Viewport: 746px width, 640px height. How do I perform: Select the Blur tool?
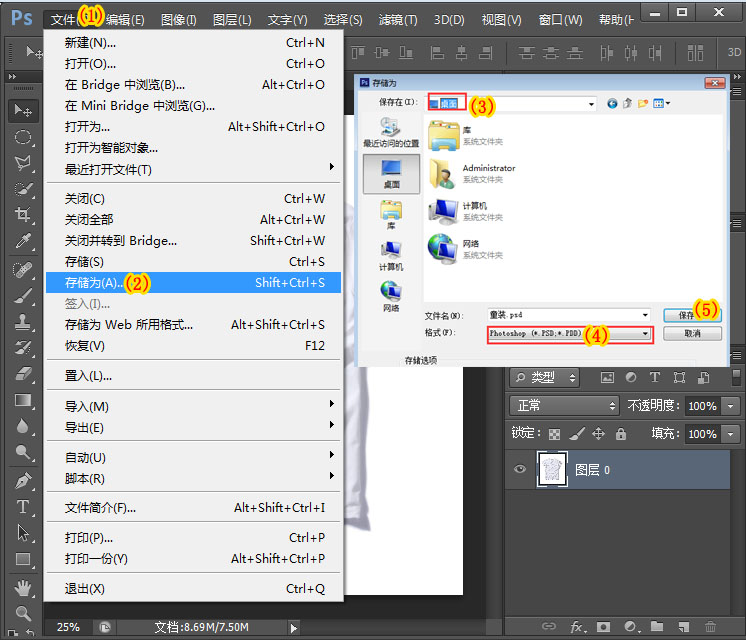[23, 426]
